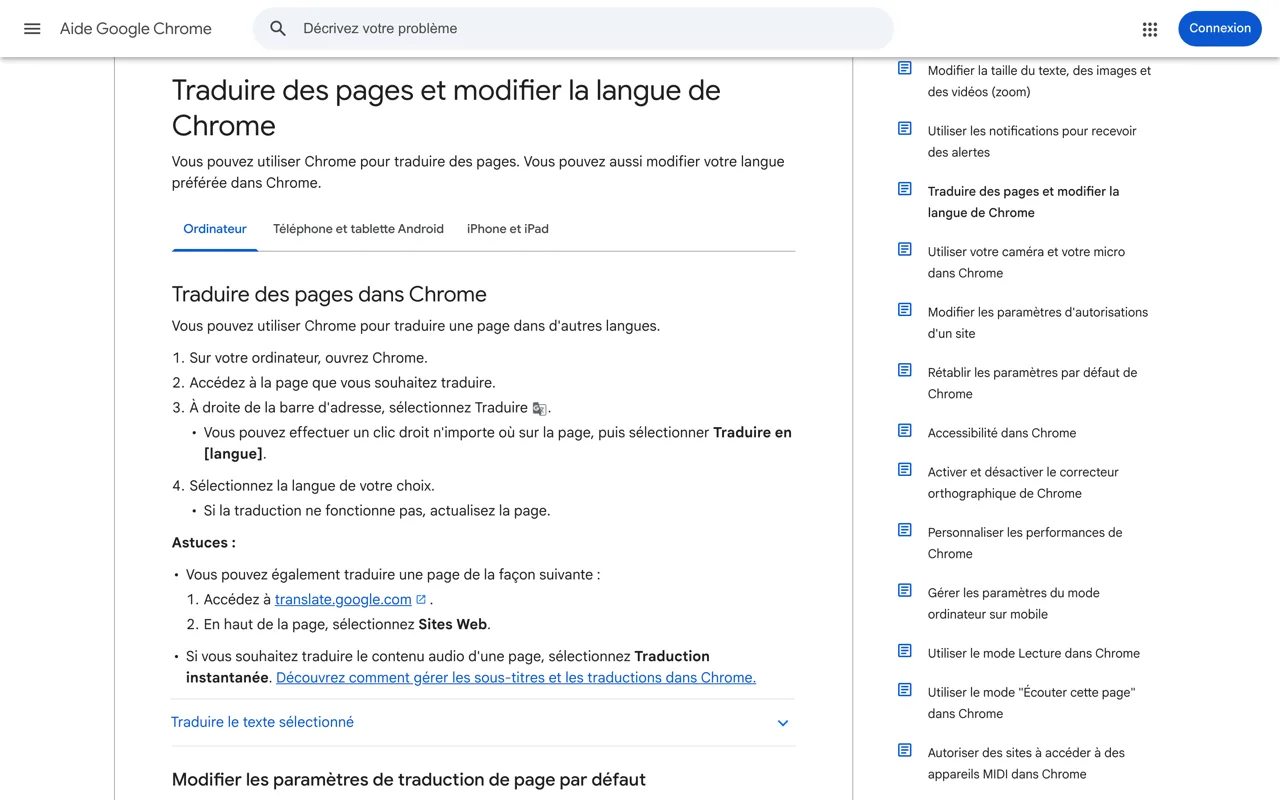Click article icon beside 'Activer et désactiver le correcteur'
The image size is (1280, 800).
tap(905, 470)
